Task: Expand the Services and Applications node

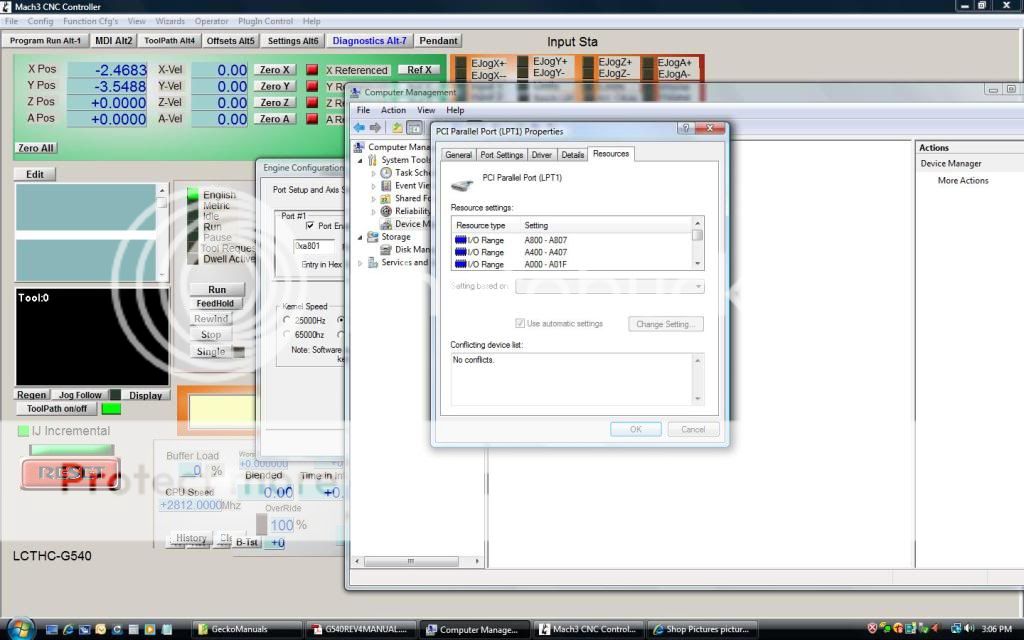Action: coord(361,263)
